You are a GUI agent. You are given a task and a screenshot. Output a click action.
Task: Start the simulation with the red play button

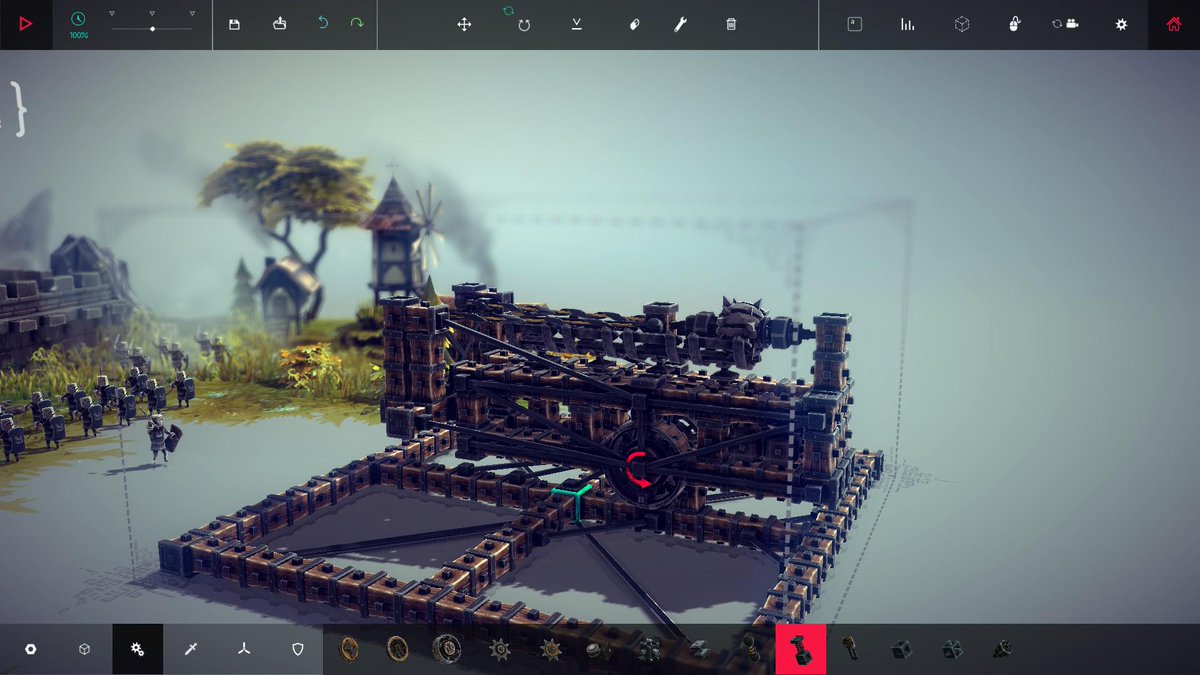click(x=25, y=24)
